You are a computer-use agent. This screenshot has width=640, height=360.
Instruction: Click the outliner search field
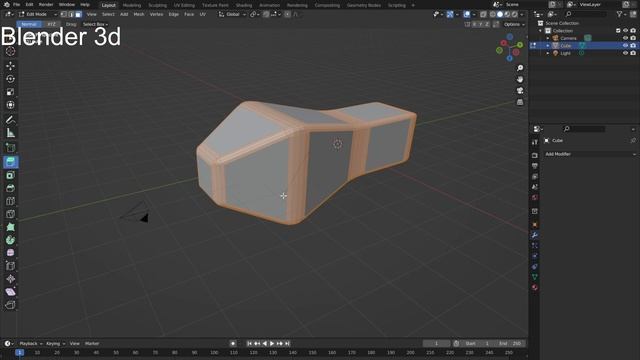(585, 14)
